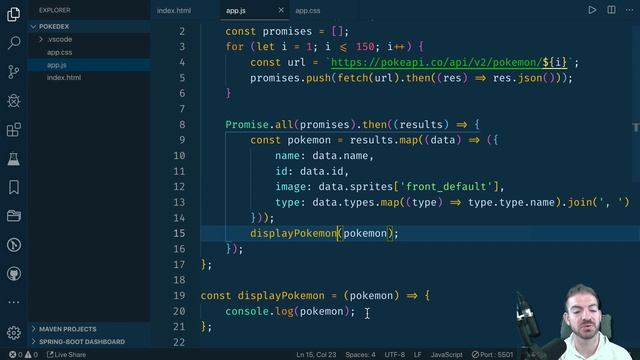
Task: Split the editor to the right
Action: (x=611, y=10)
